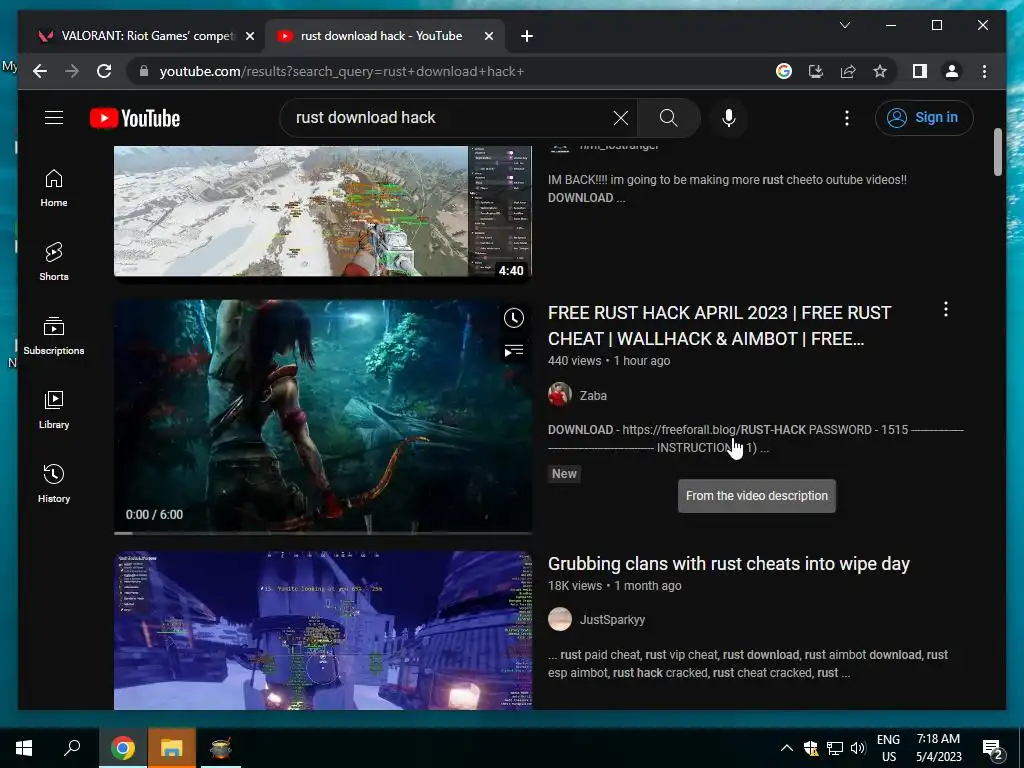This screenshot has width=1024, height=768.
Task: Close the rust download hack tab
Action: pyautogui.click(x=488, y=37)
